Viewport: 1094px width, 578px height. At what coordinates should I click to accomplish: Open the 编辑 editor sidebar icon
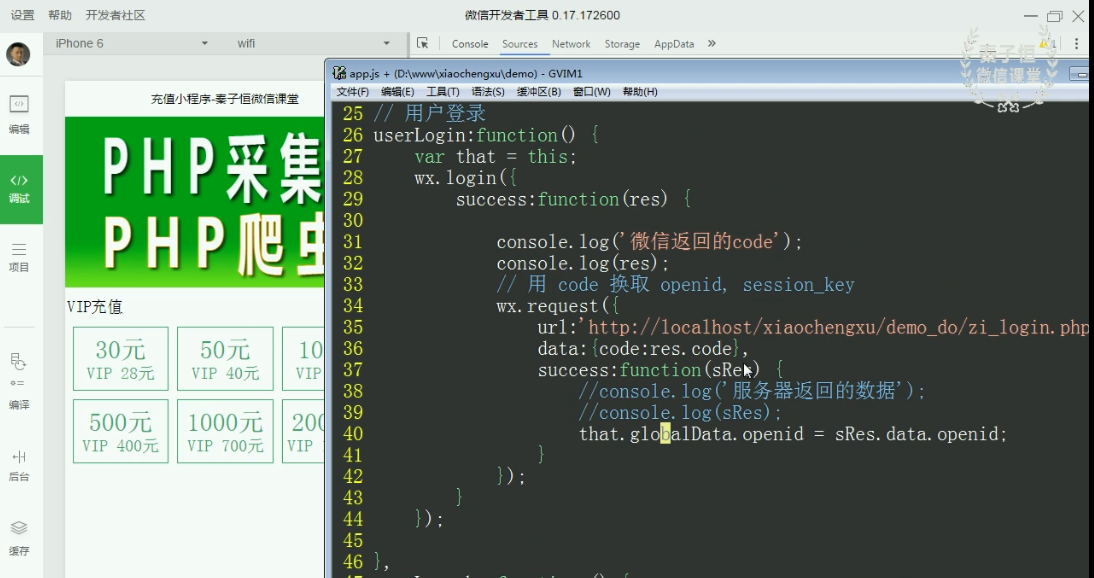click(x=19, y=115)
